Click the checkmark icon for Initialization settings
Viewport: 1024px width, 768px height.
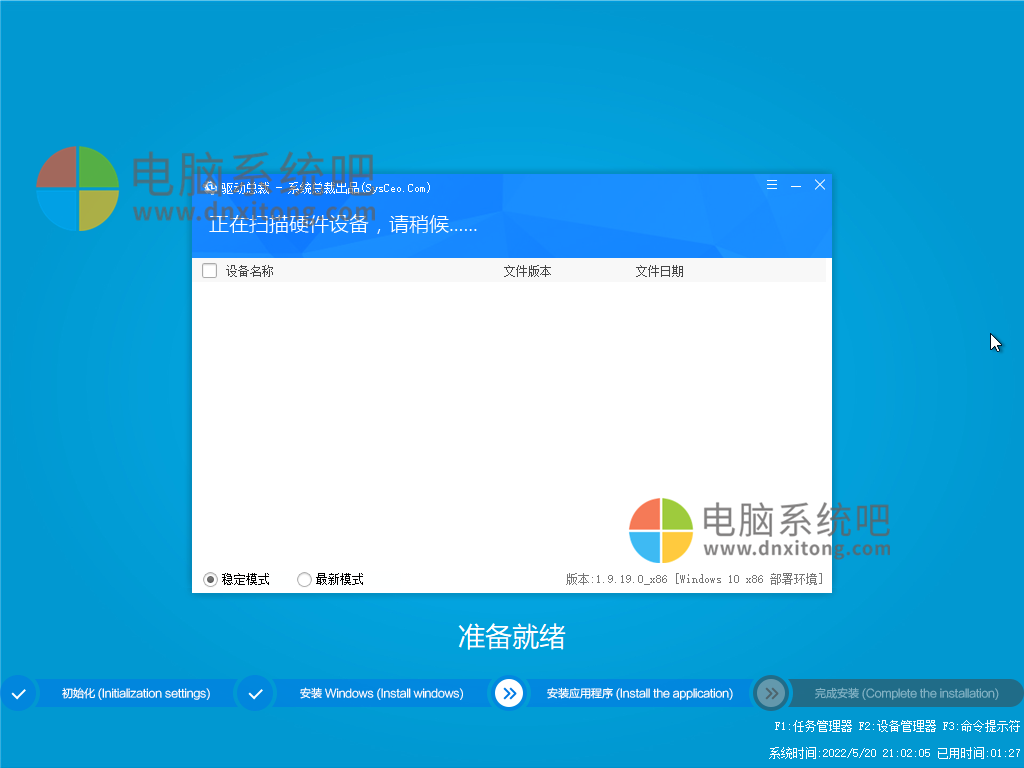[x=18, y=693]
